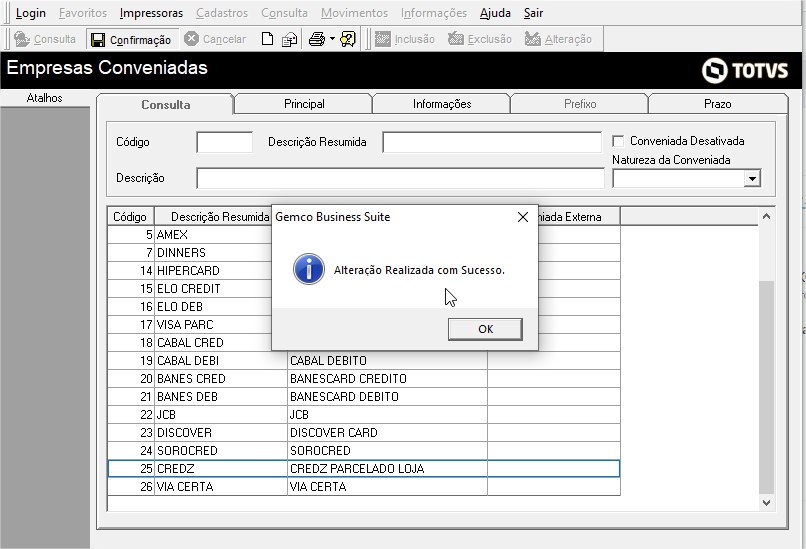This screenshot has width=806, height=549.
Task: Click the Código input field
Action: pyautogui.click(x=225, y=142)
